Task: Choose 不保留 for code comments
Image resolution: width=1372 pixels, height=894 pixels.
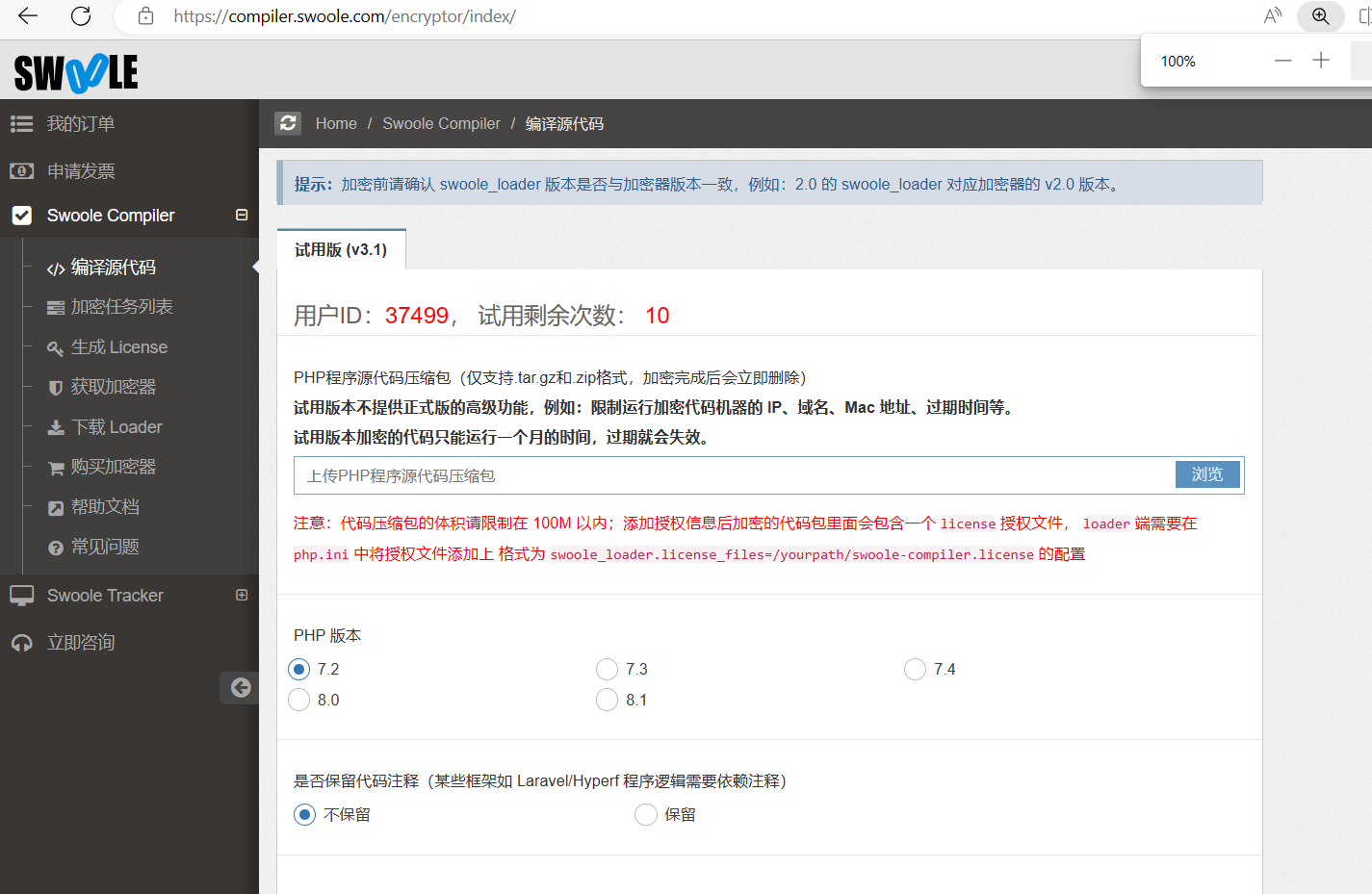Action: 305,815
